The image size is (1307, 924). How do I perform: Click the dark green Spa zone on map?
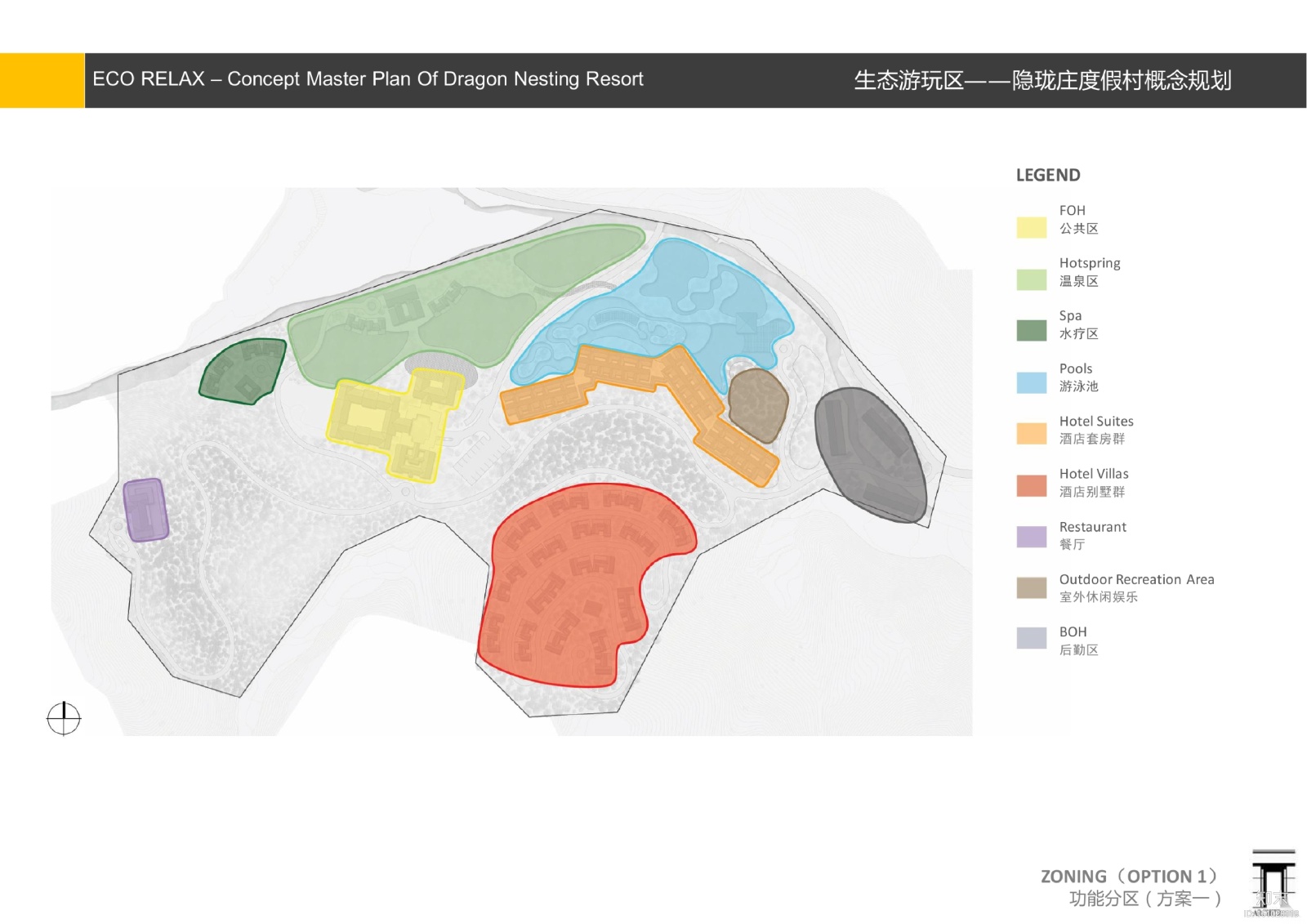[243, 372]
